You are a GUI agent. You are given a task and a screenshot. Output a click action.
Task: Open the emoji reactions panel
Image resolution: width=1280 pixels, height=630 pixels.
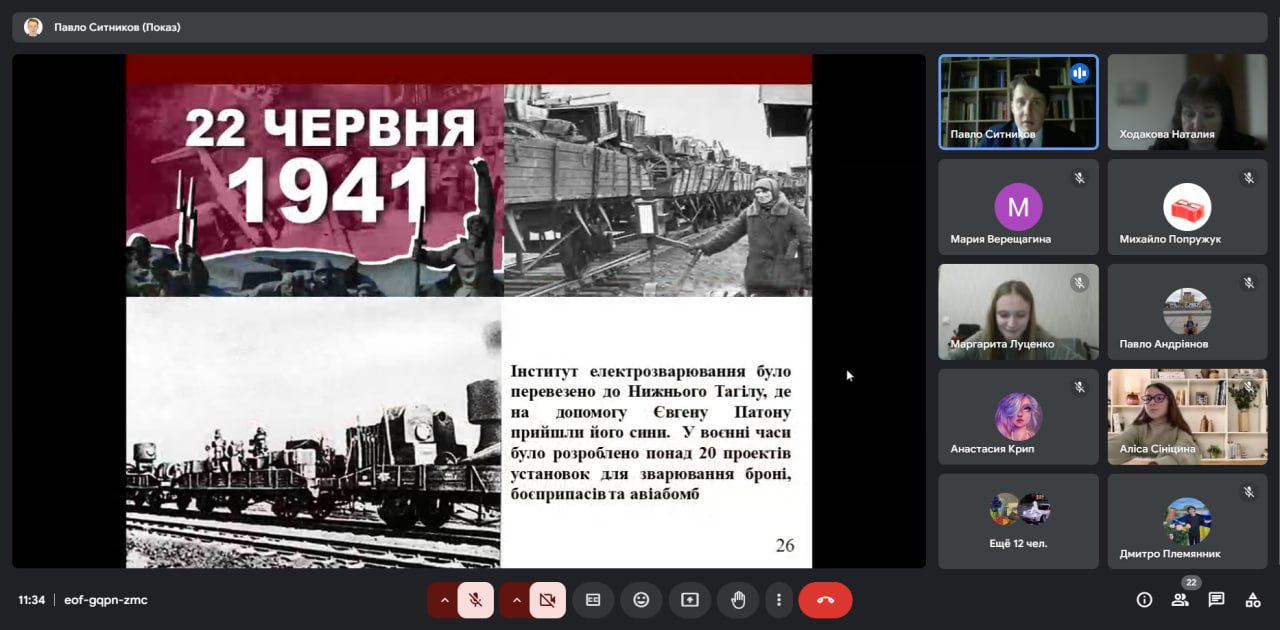[641, 600]
